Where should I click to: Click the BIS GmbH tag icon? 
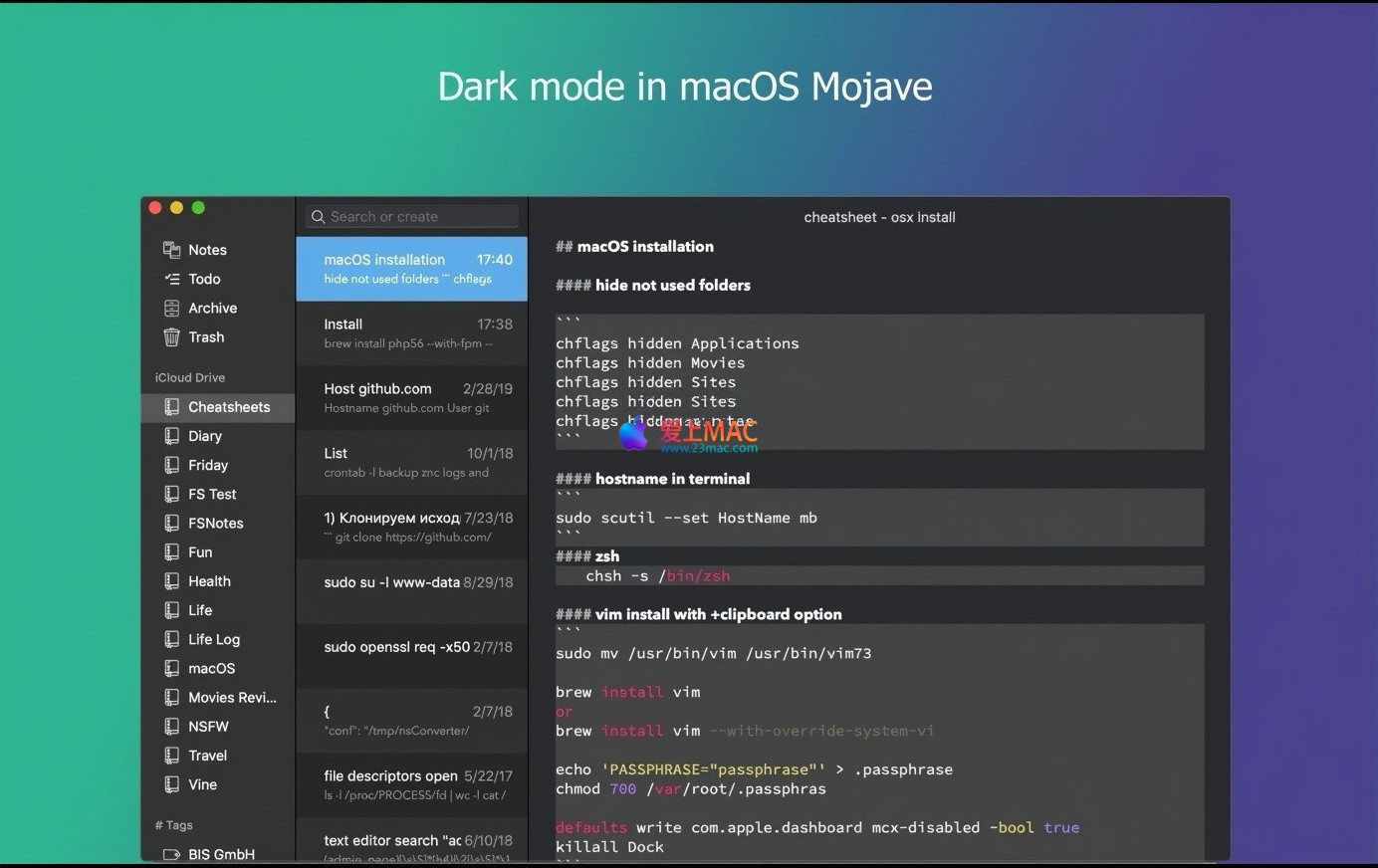pyautogui.click(x=171, y=854)
